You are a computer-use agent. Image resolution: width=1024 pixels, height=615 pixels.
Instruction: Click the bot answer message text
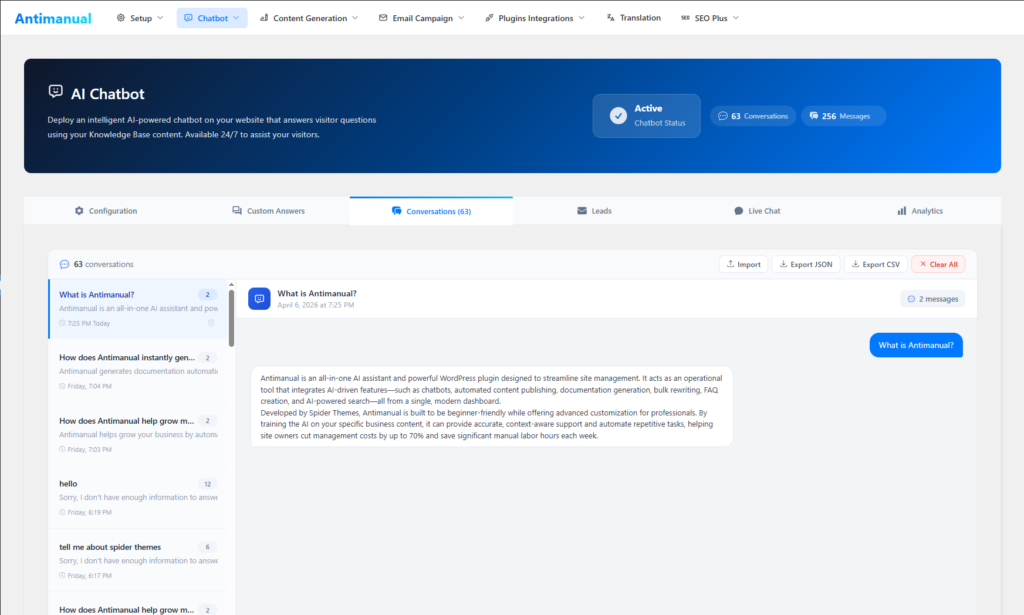click(491, 407)
